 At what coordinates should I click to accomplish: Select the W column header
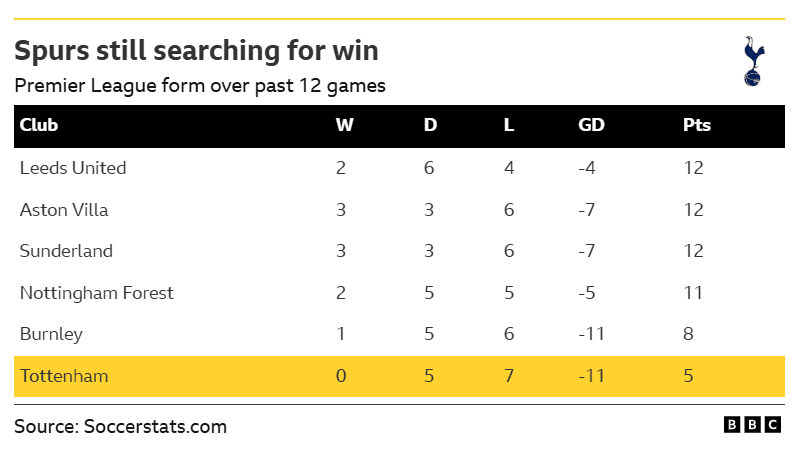click(x=343, y=126)
